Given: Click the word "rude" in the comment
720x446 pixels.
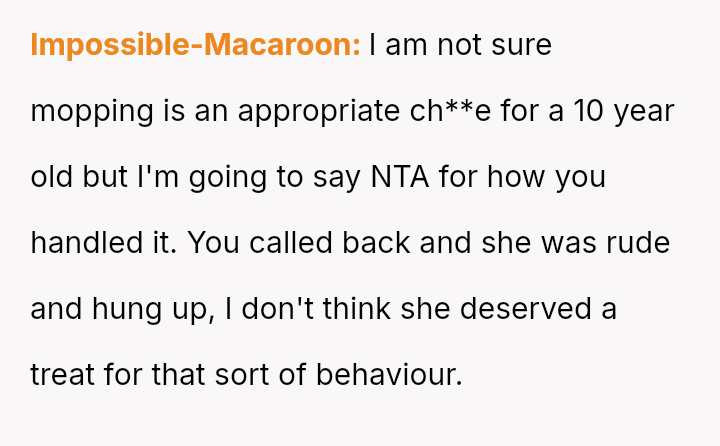Looking at the screenshot, I should tap(638, 243).
